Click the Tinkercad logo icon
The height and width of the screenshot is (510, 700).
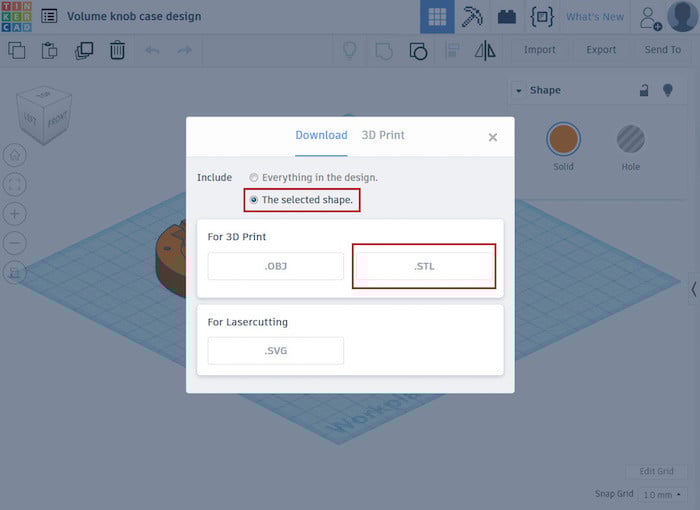(x=16, y=16)
